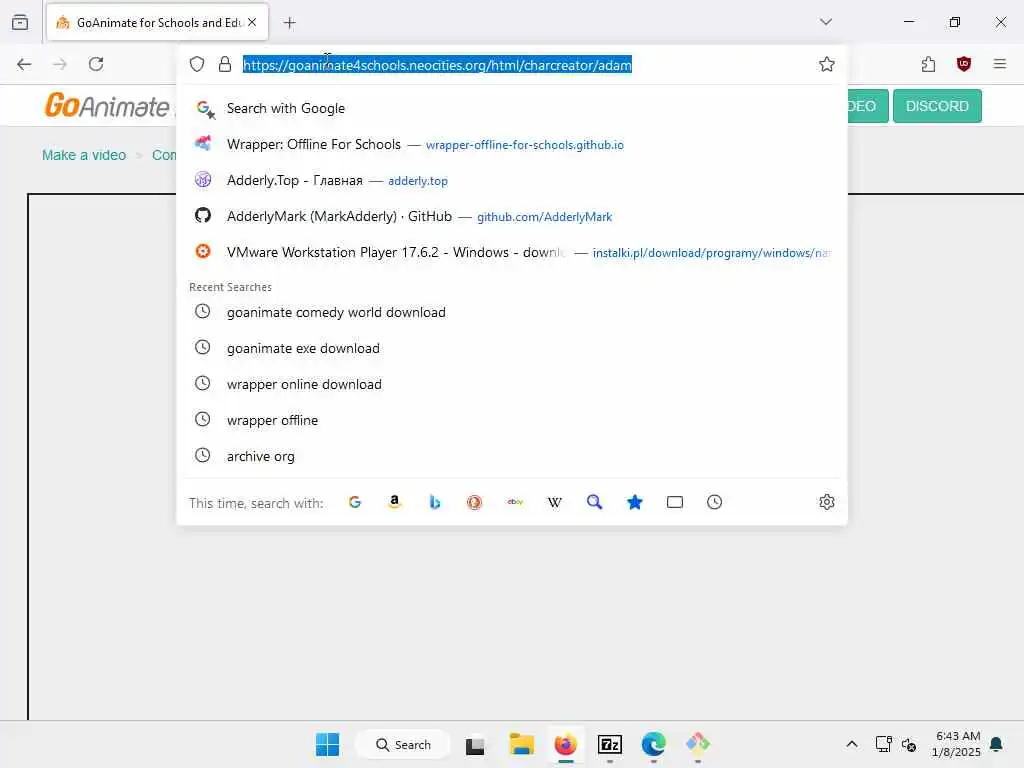1024x768 pixels.
Task: Open Microsoft Edge from taskbar
Action: tap(654, 744)
